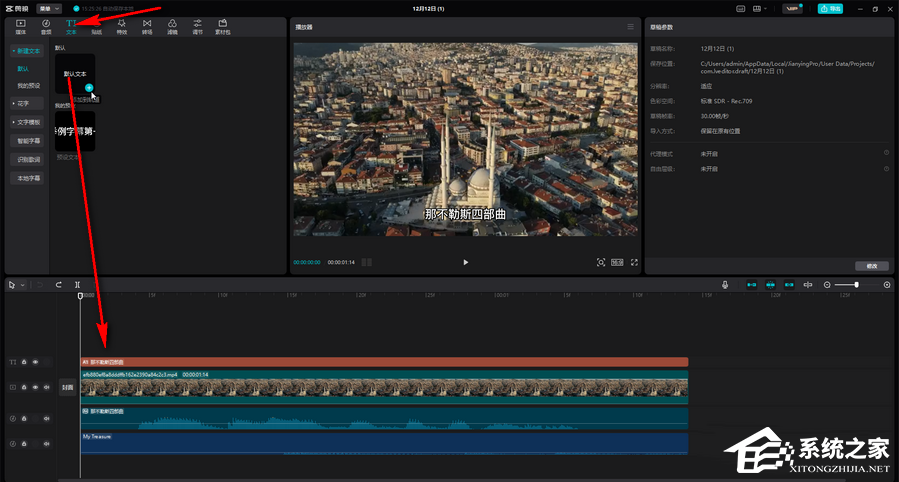Click the timeline zoom slider handle
Screen dimensions: 899x482
point(856,285)
